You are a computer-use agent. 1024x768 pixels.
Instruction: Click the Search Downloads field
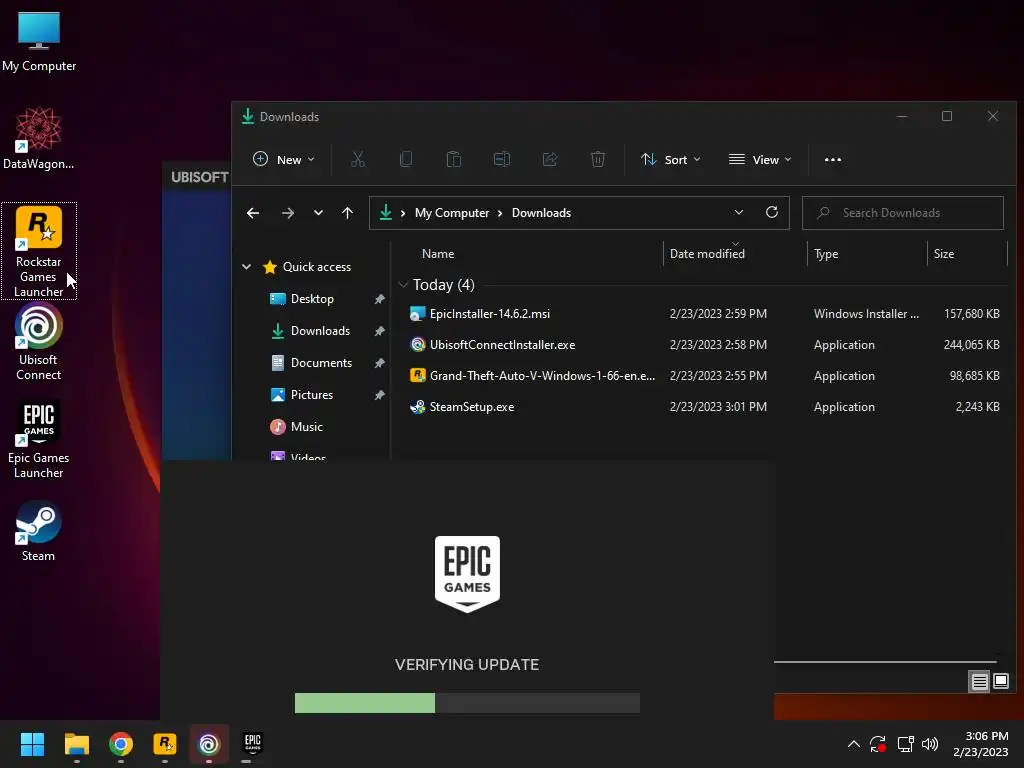(903, 213)
